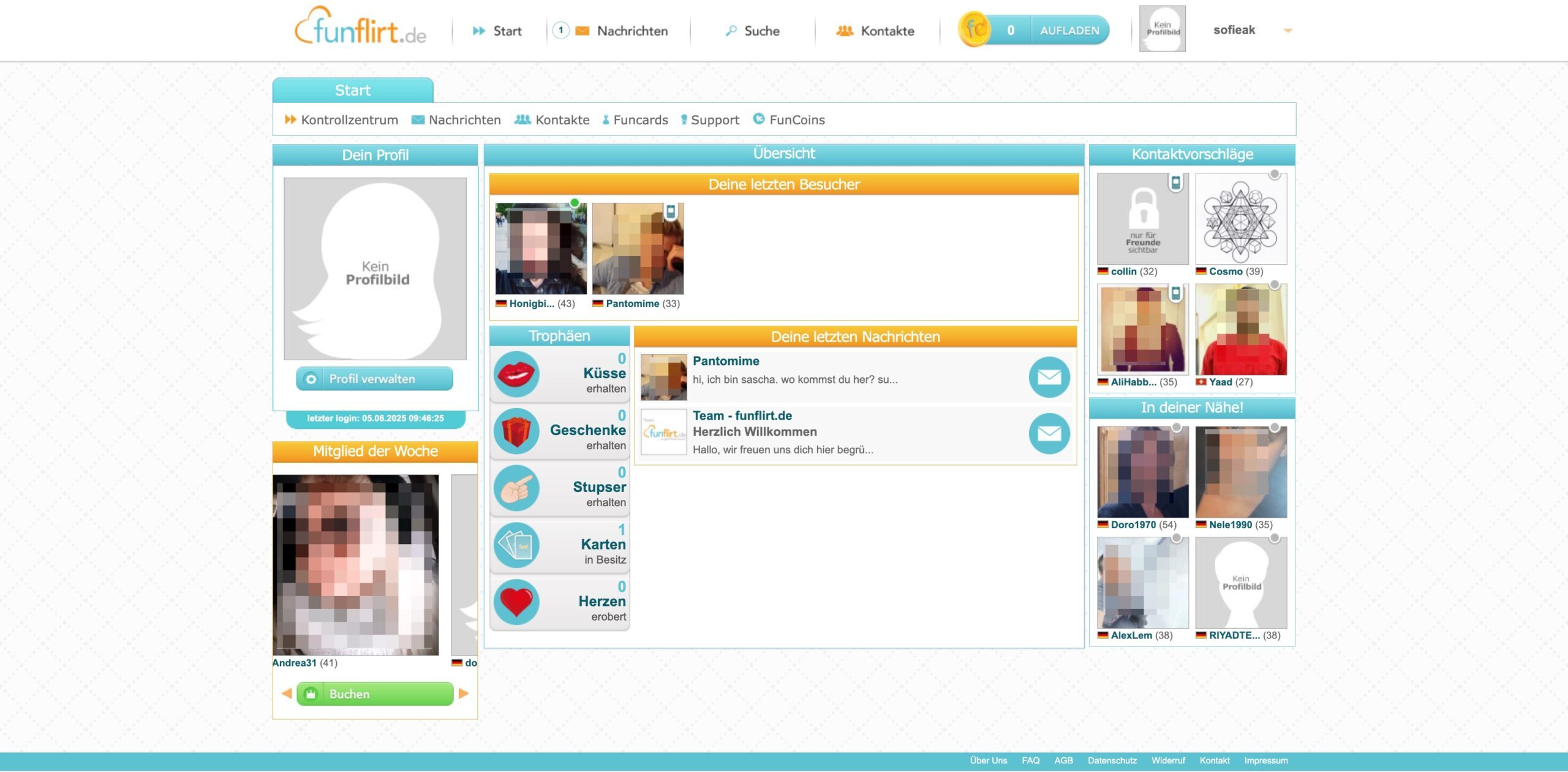The width and height of the screenshot is (1568, 772).
Task: Open envelope icon for Team funflirt.de message
Action: pyautogui.click(x=1049, y=434)
